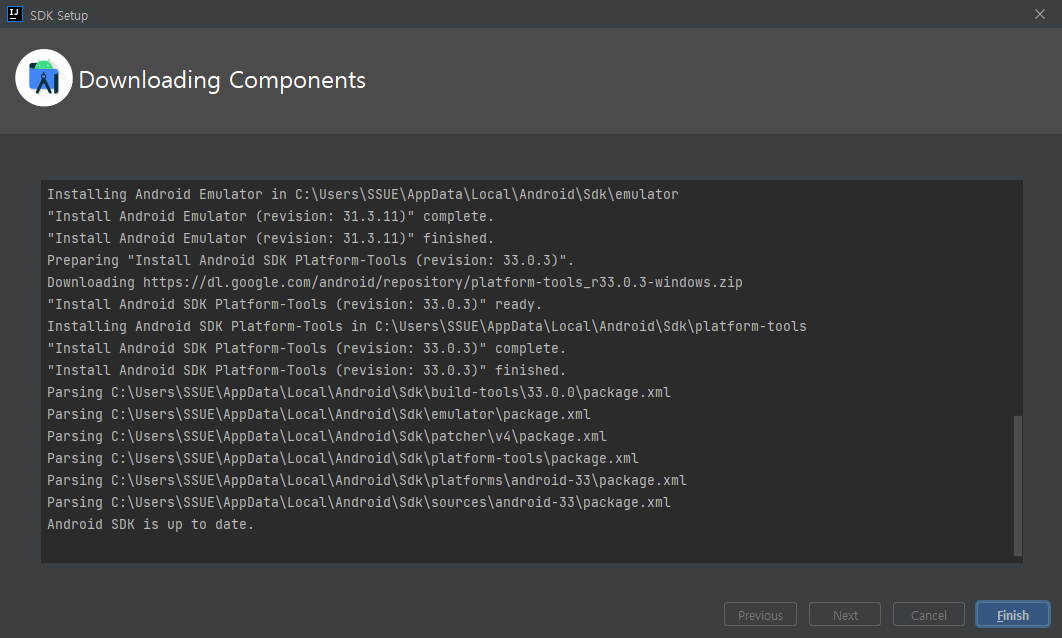This screenshot has width=1062, height=638.
Task: Click the 'Parsing ...Sdk\emulator\package.xml' line
Action: pyautogui.click(x=318, y=414)
